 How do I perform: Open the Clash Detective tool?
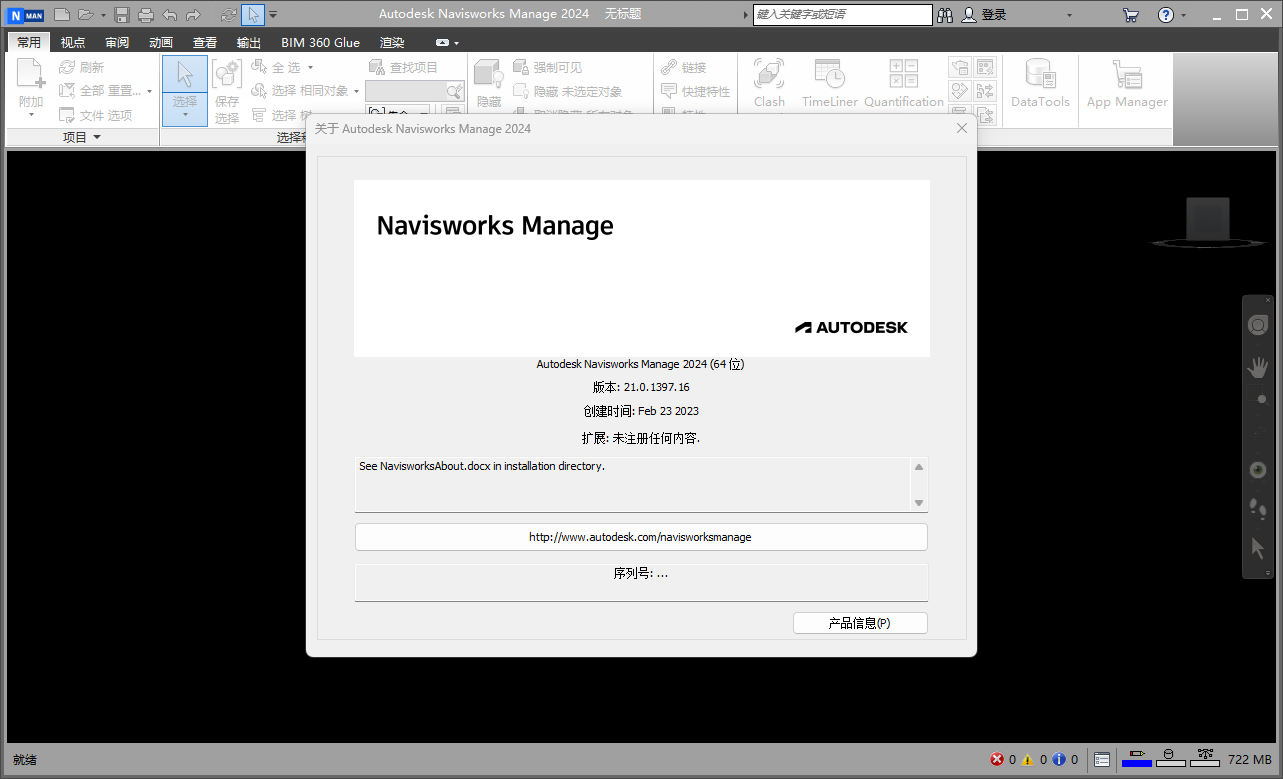point(769,83)
